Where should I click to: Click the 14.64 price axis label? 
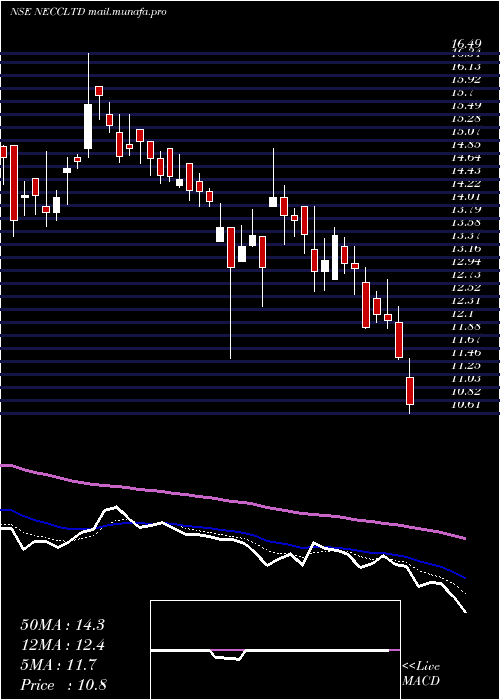[x=466, y=157]
